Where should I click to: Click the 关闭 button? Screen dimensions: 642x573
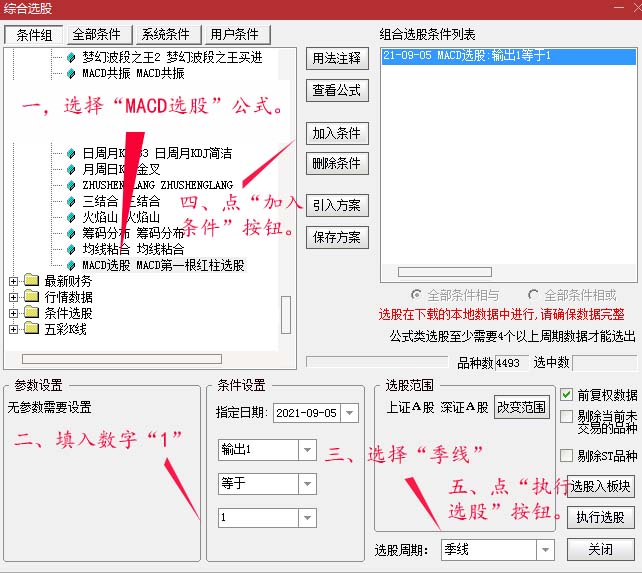click(601, 549)
